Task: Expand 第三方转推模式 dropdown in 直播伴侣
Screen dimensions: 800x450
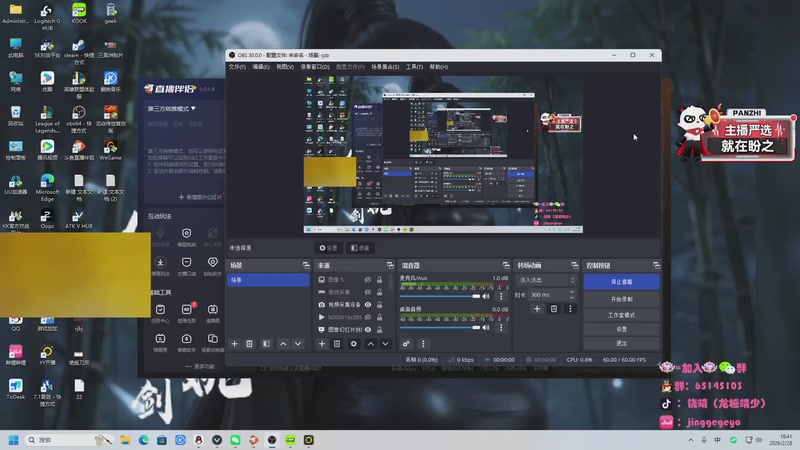Action: tap(171, 109)
